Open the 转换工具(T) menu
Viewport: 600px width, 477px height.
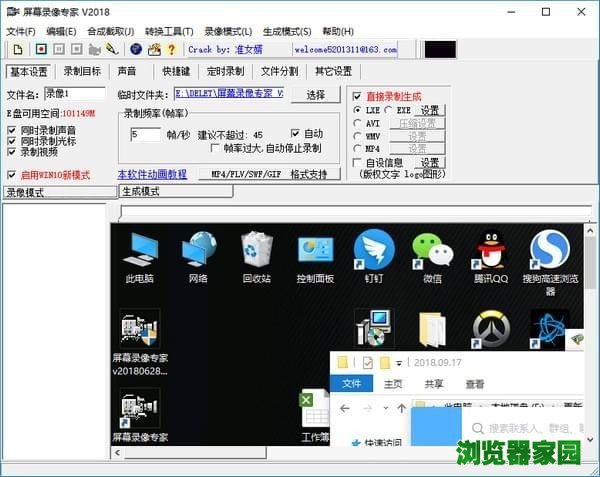pos(169,31)
